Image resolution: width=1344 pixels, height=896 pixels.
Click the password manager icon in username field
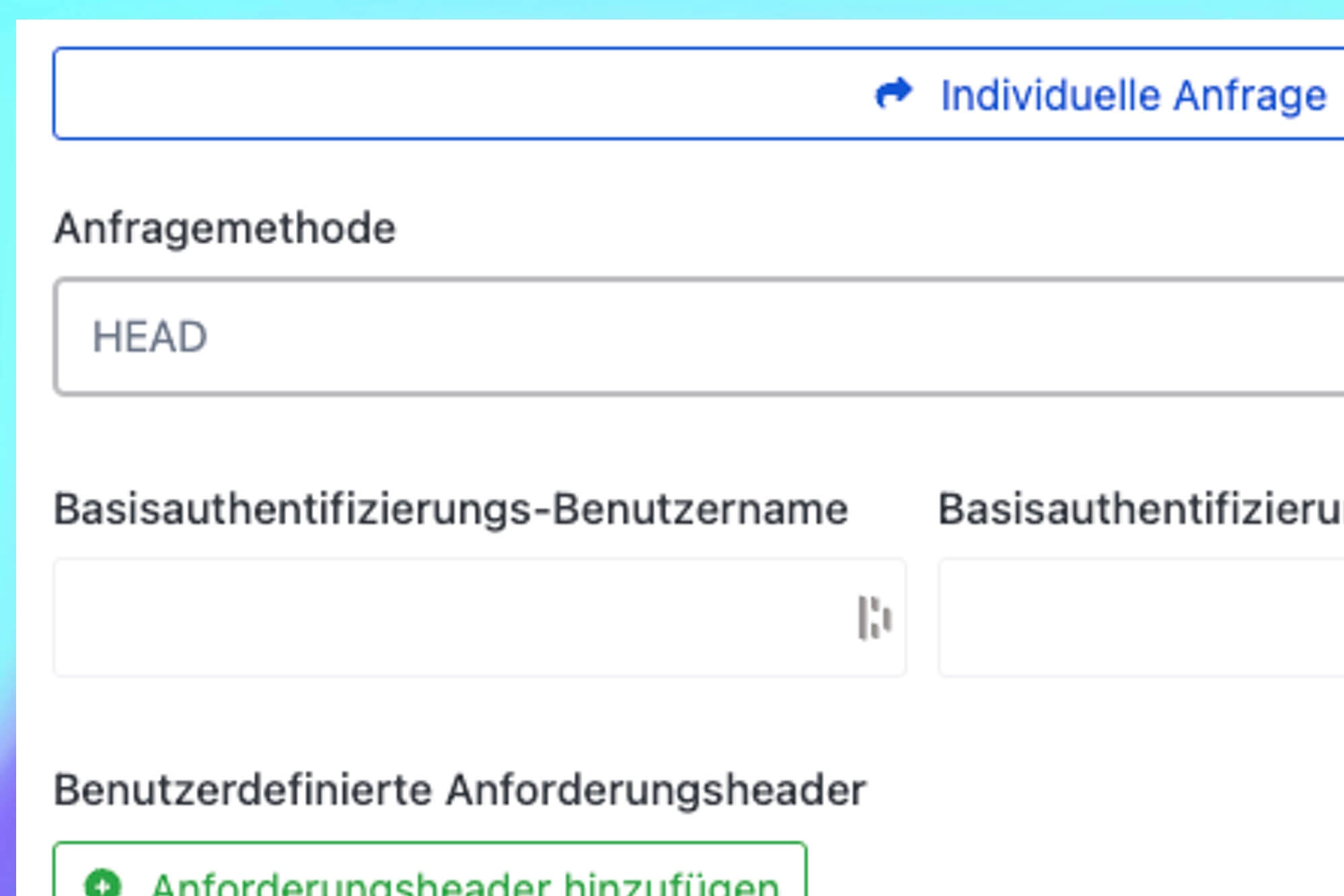(x=874, y=618)
